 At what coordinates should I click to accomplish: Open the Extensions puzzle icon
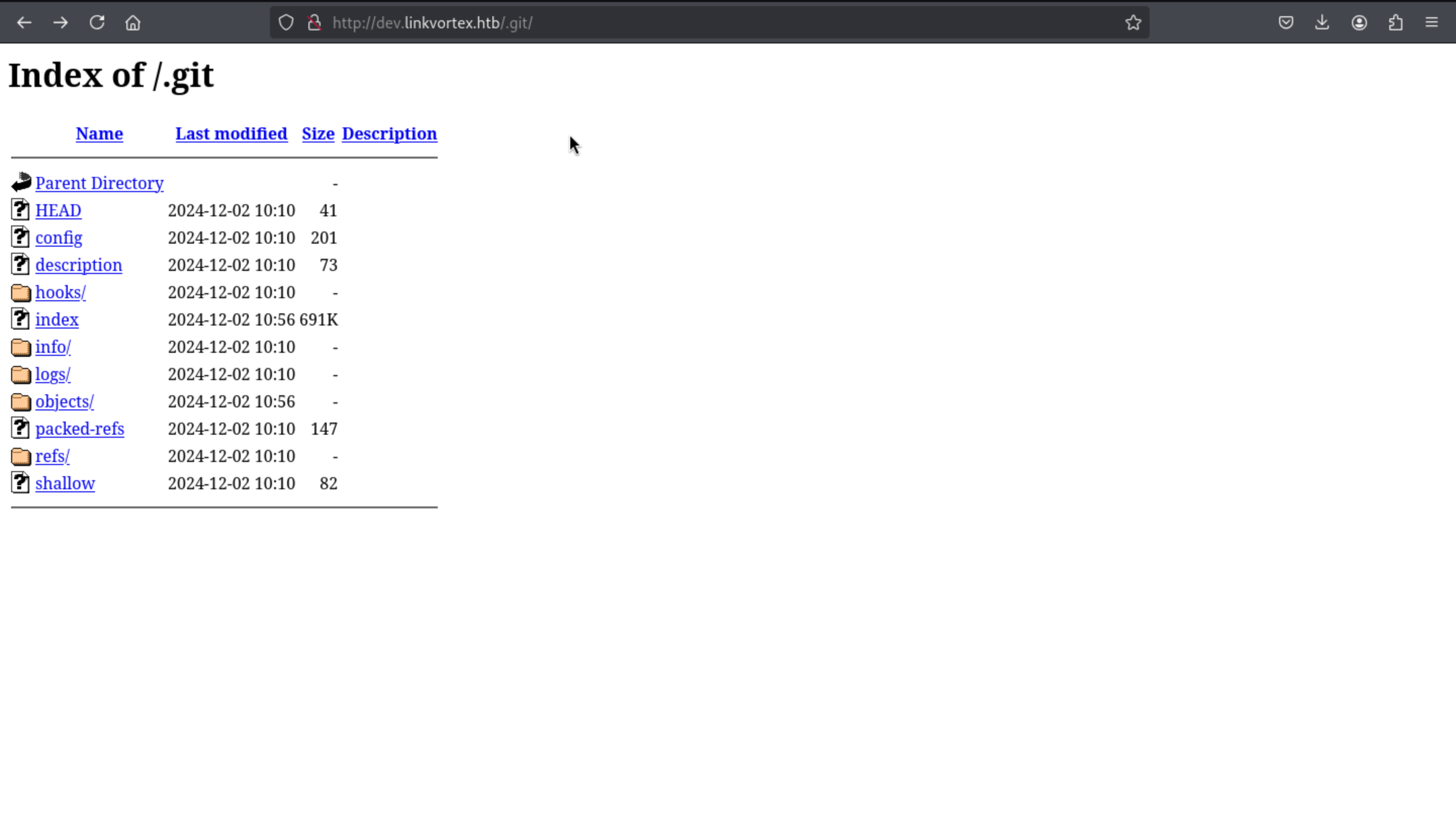pyautogui.click(x=1396, y=23)
